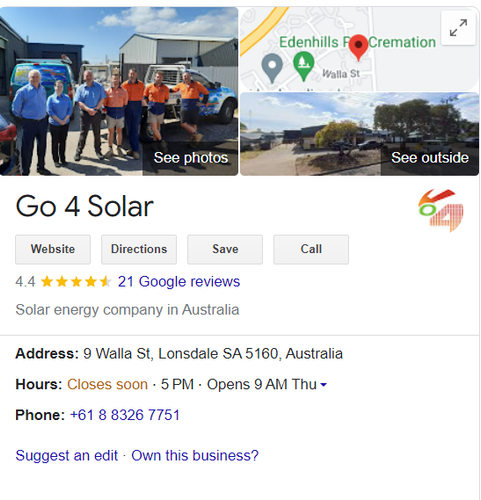Expand the map with the arrows icon

pyautogui.click(x=458, y=28)
